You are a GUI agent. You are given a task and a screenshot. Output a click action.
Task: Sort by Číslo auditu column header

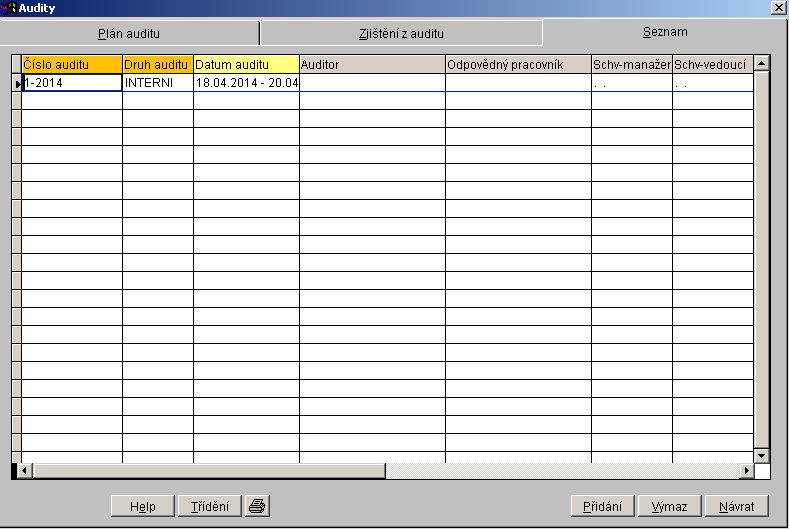pyautogui.click(x=71, y=64)
